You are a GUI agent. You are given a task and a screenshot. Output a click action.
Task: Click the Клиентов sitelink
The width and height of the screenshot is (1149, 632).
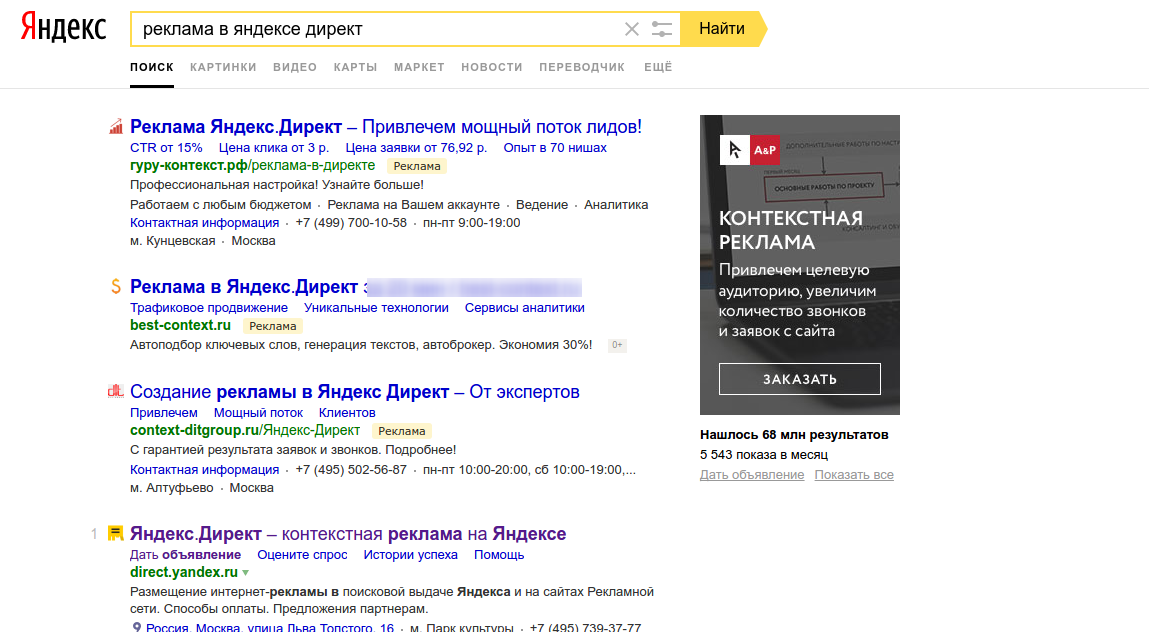point(347,413)
